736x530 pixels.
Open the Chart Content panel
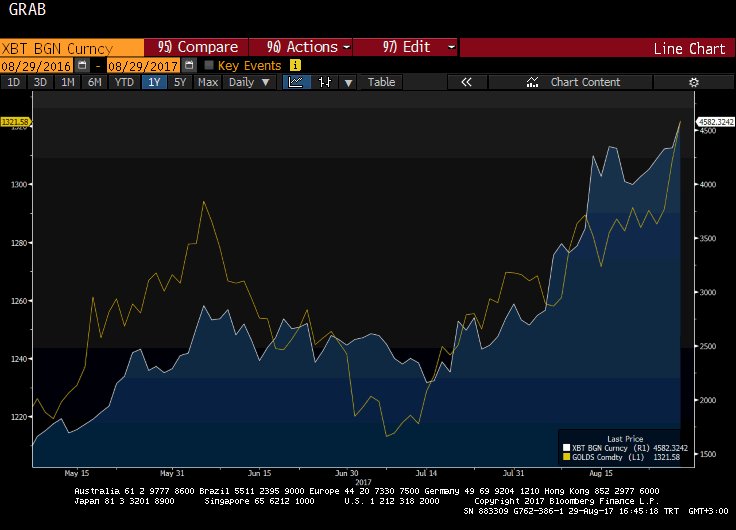coord(570,82)
